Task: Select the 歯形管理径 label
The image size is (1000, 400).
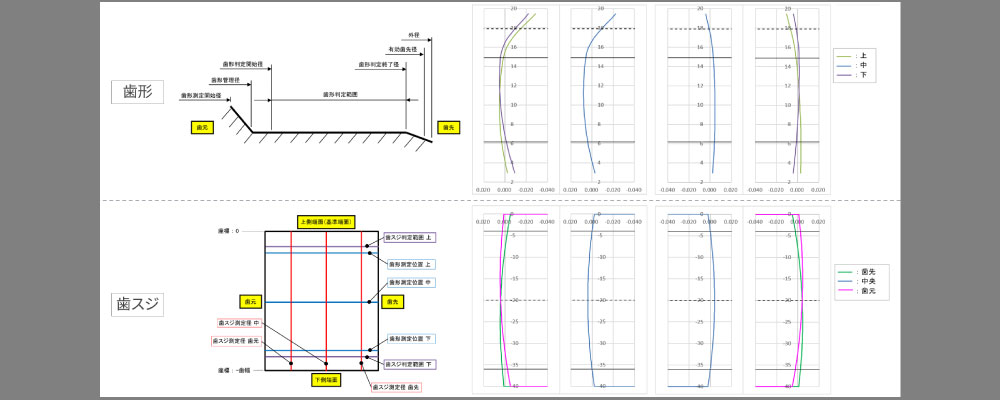Action: 224,80
